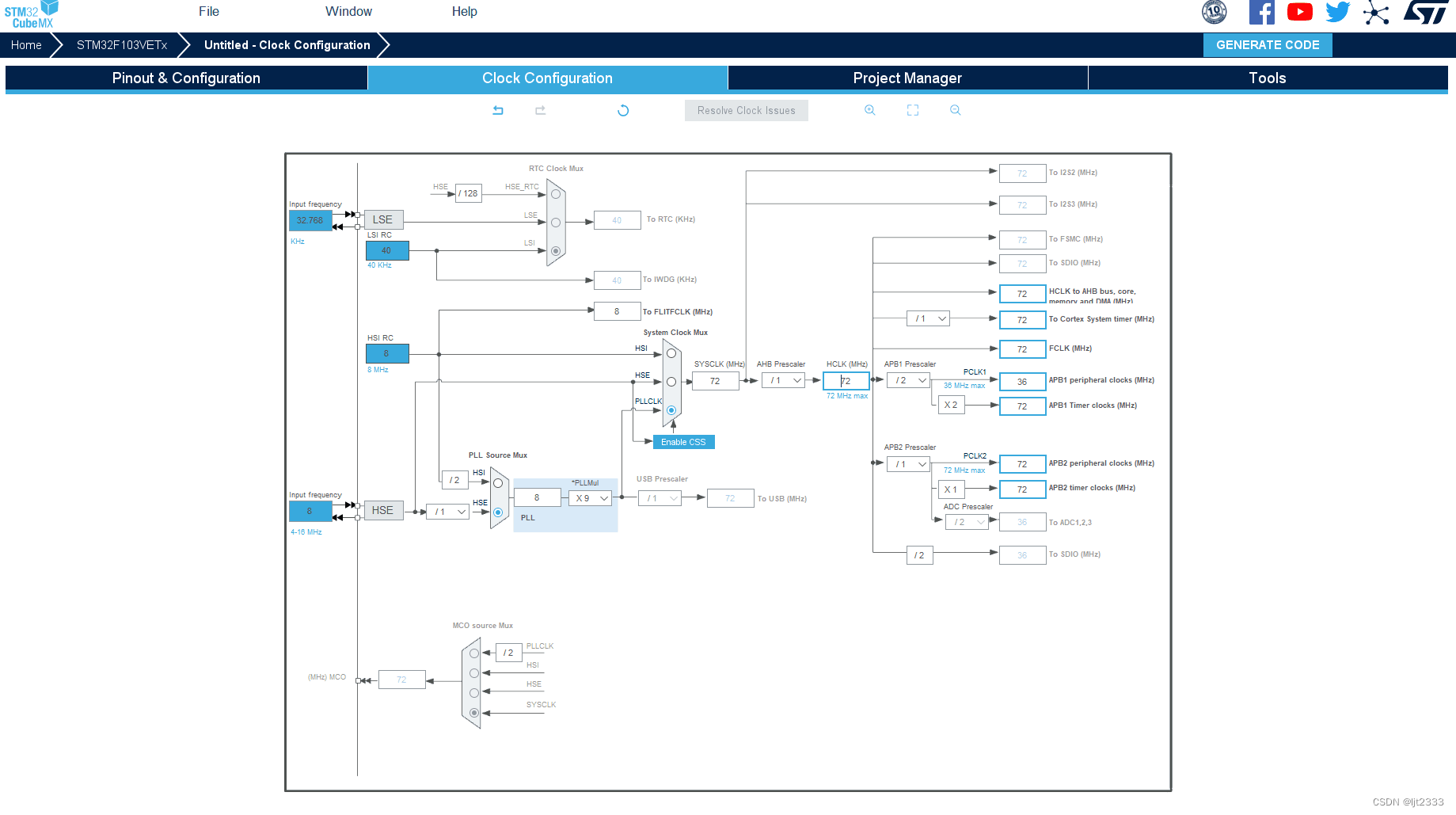Viewport: 1456px width, 815px height.
Task: Open the HSE /1 prescaler dropdown
Action: pyautogui.click(x=447, y=512)
